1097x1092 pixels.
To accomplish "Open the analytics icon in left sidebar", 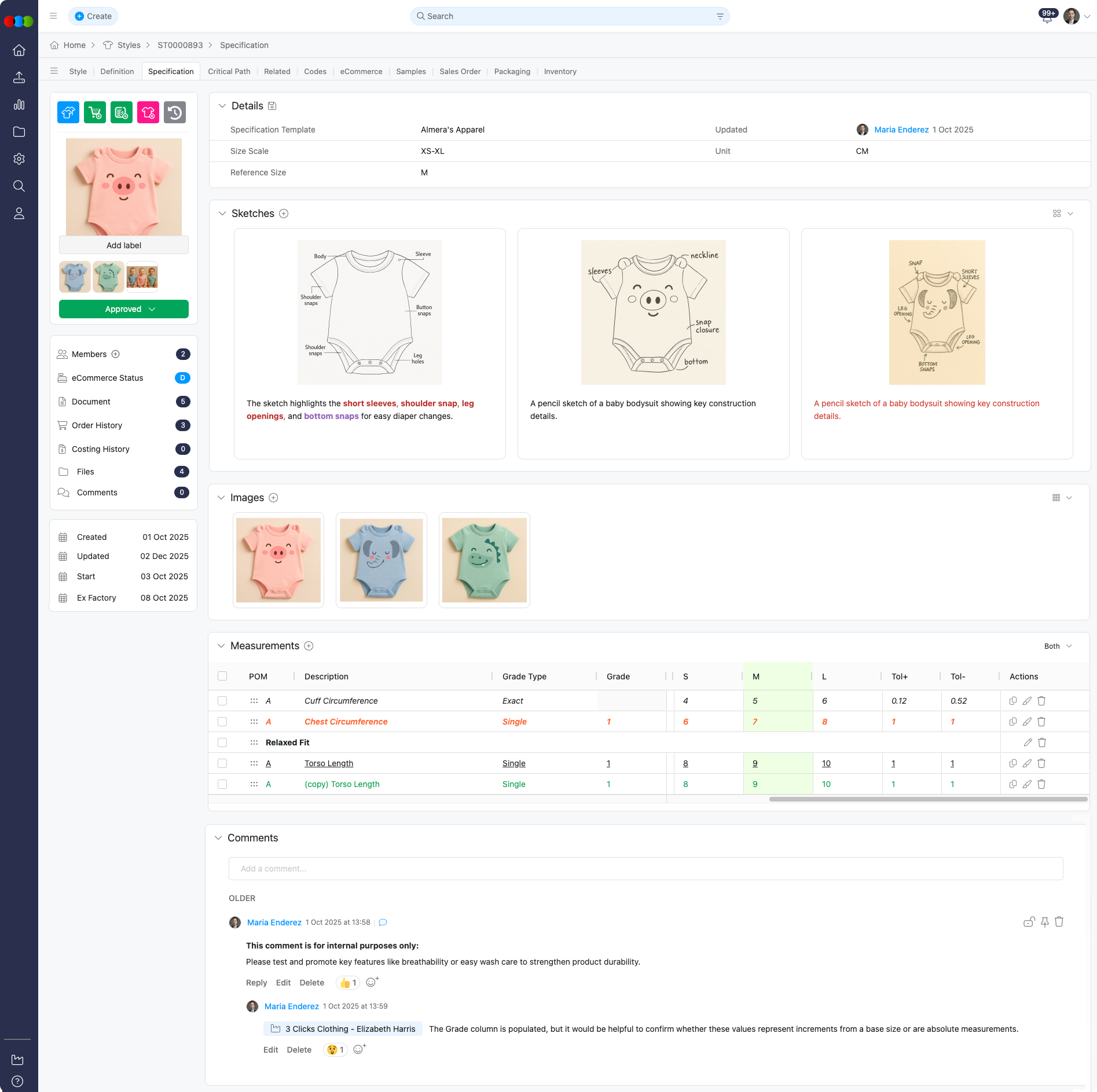I will pos(20,105).
